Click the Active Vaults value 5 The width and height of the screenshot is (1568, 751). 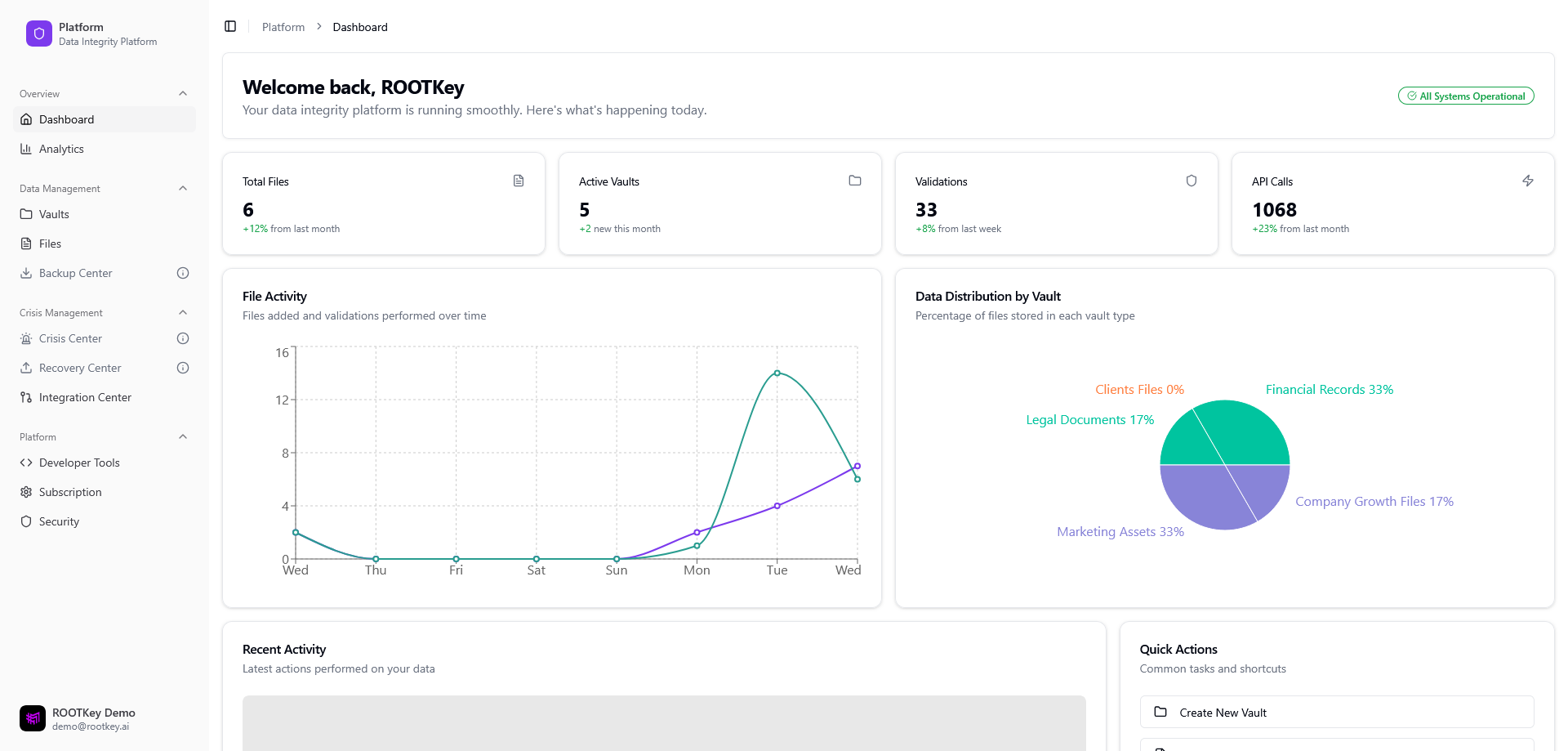tap(584, 210)
